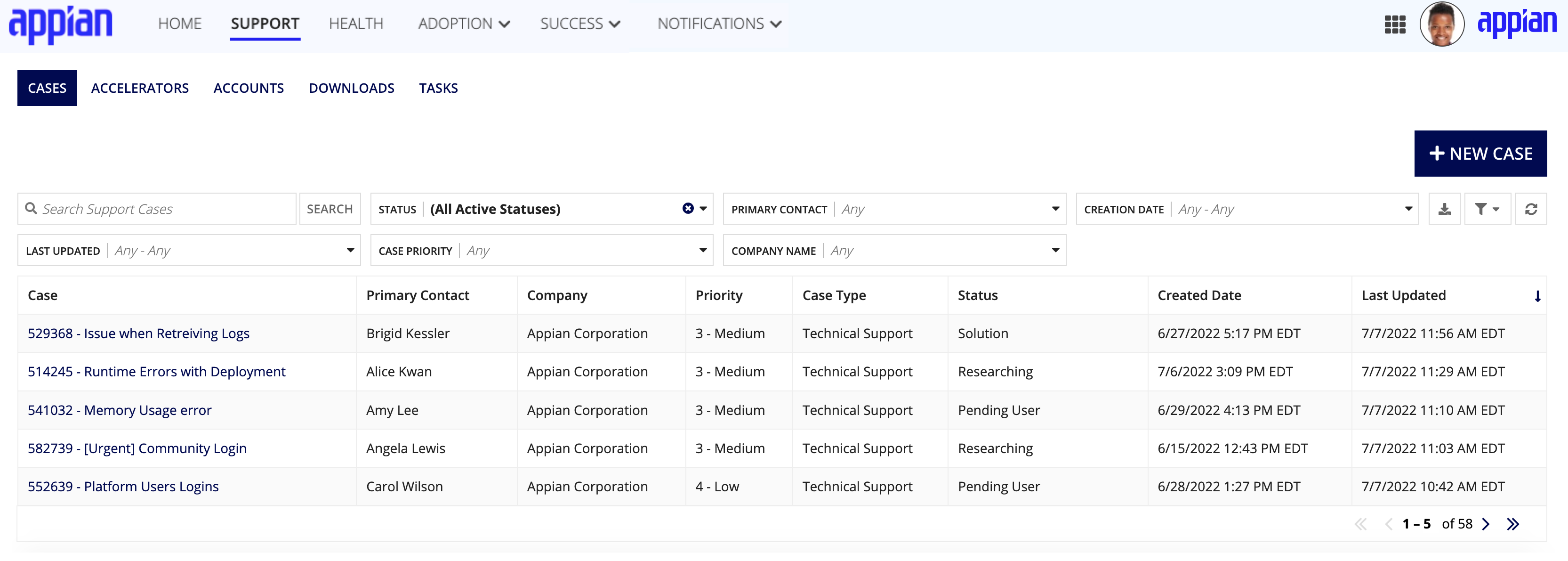This screenshot has width=1568, height=561.
Task: Go to the previous page of cases
Action: [x=1388, y=524]
